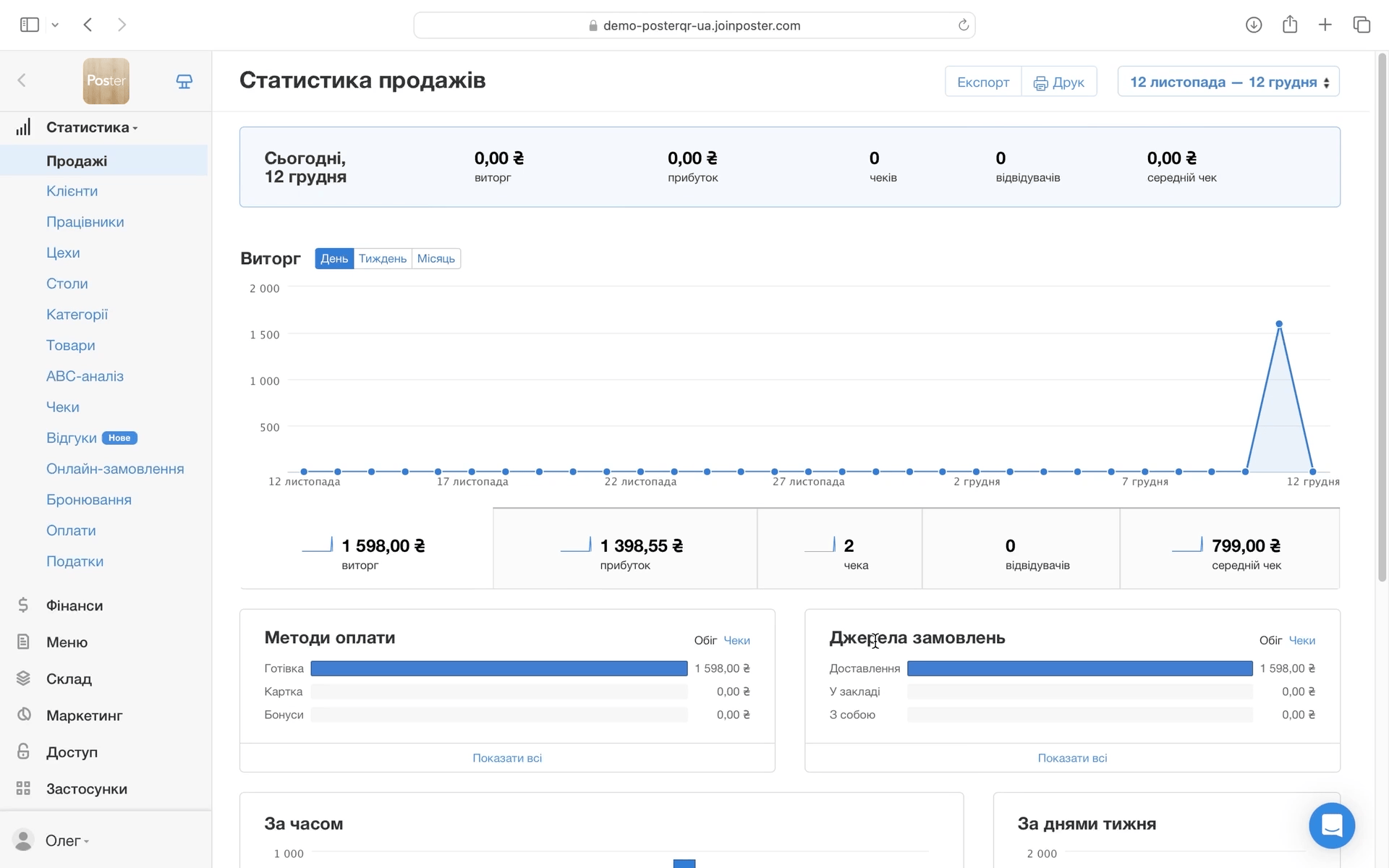The height and width of the screenshot is (868, 1389).
Task: Open the Доступ lock icon section
Action: pos(24,752)
